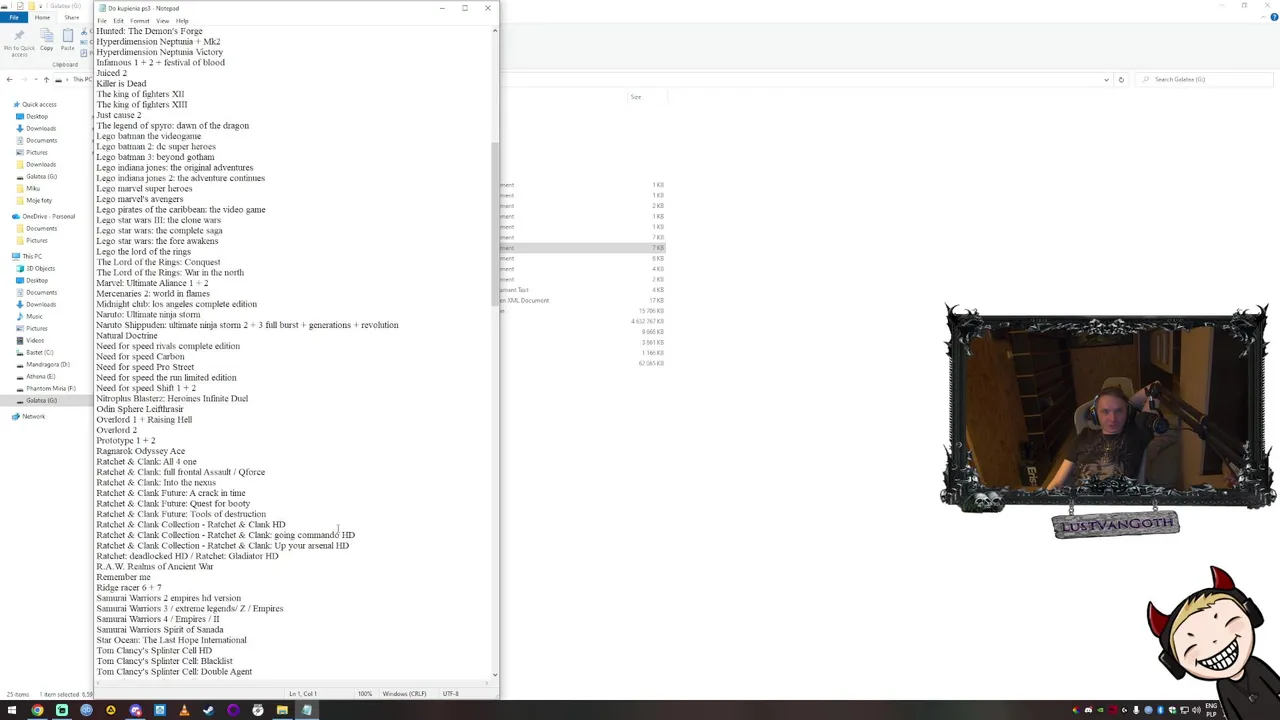The width and height of the screenshot is (1280, 720).
Task: Open the Edit menu in Notepad
Action: 118,21
